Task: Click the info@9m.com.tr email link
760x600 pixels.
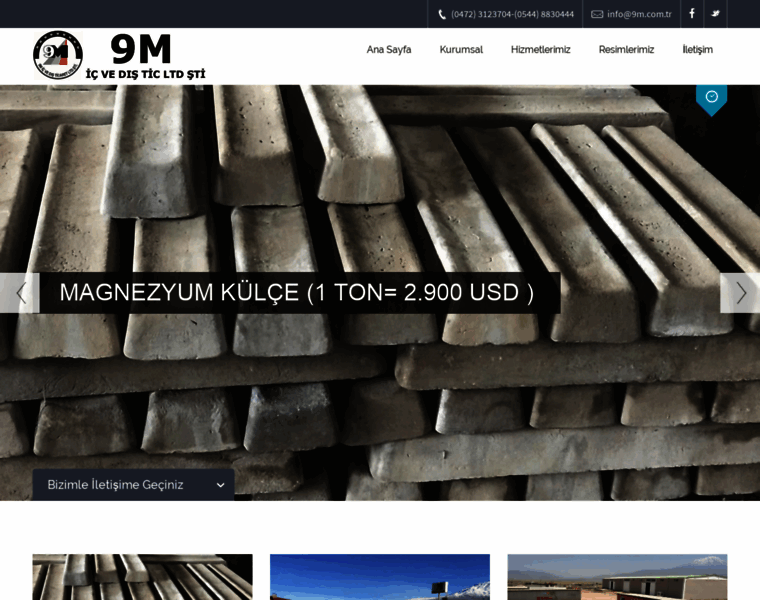Action: click(639, 15)
